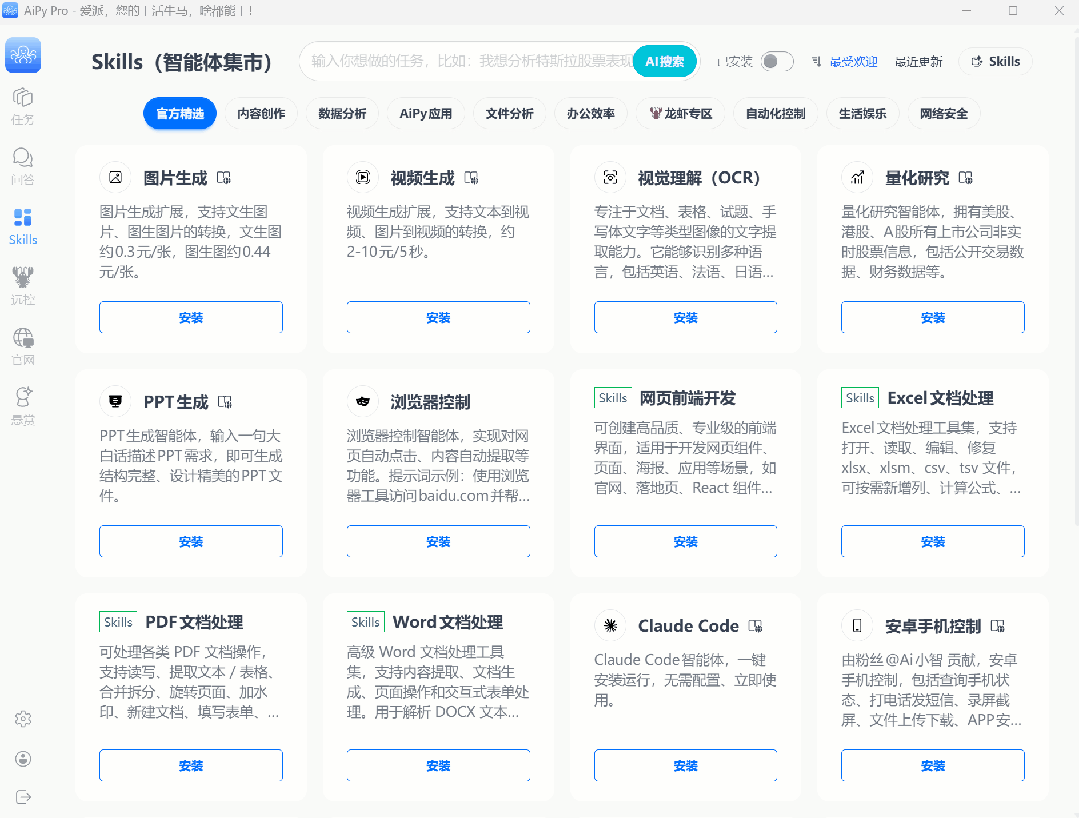
Task: Click small icon right of 图片生成 title
Action: pos(224,178)
